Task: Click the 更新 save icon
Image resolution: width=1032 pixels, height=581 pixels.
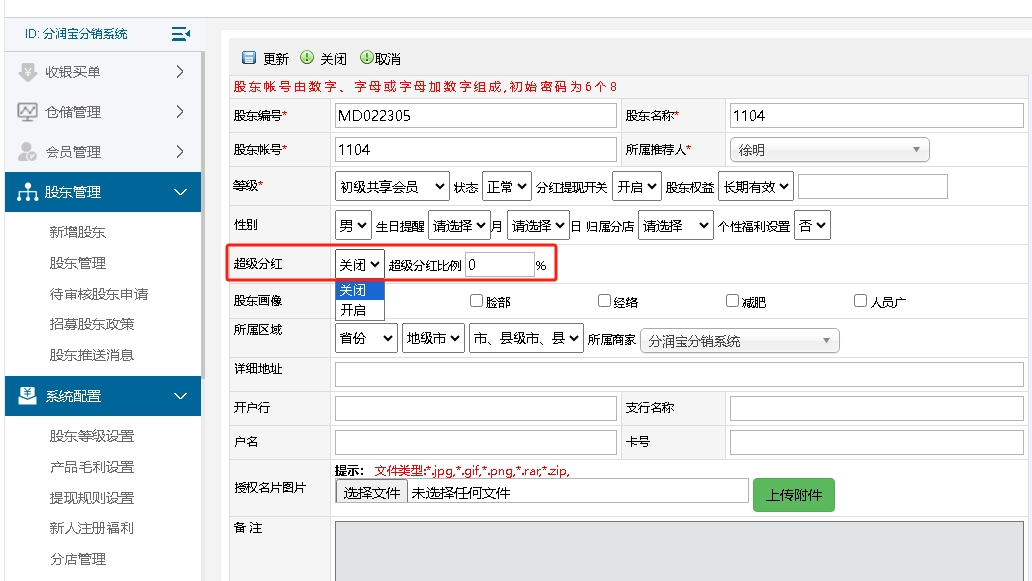Action: tap(249, 58)
